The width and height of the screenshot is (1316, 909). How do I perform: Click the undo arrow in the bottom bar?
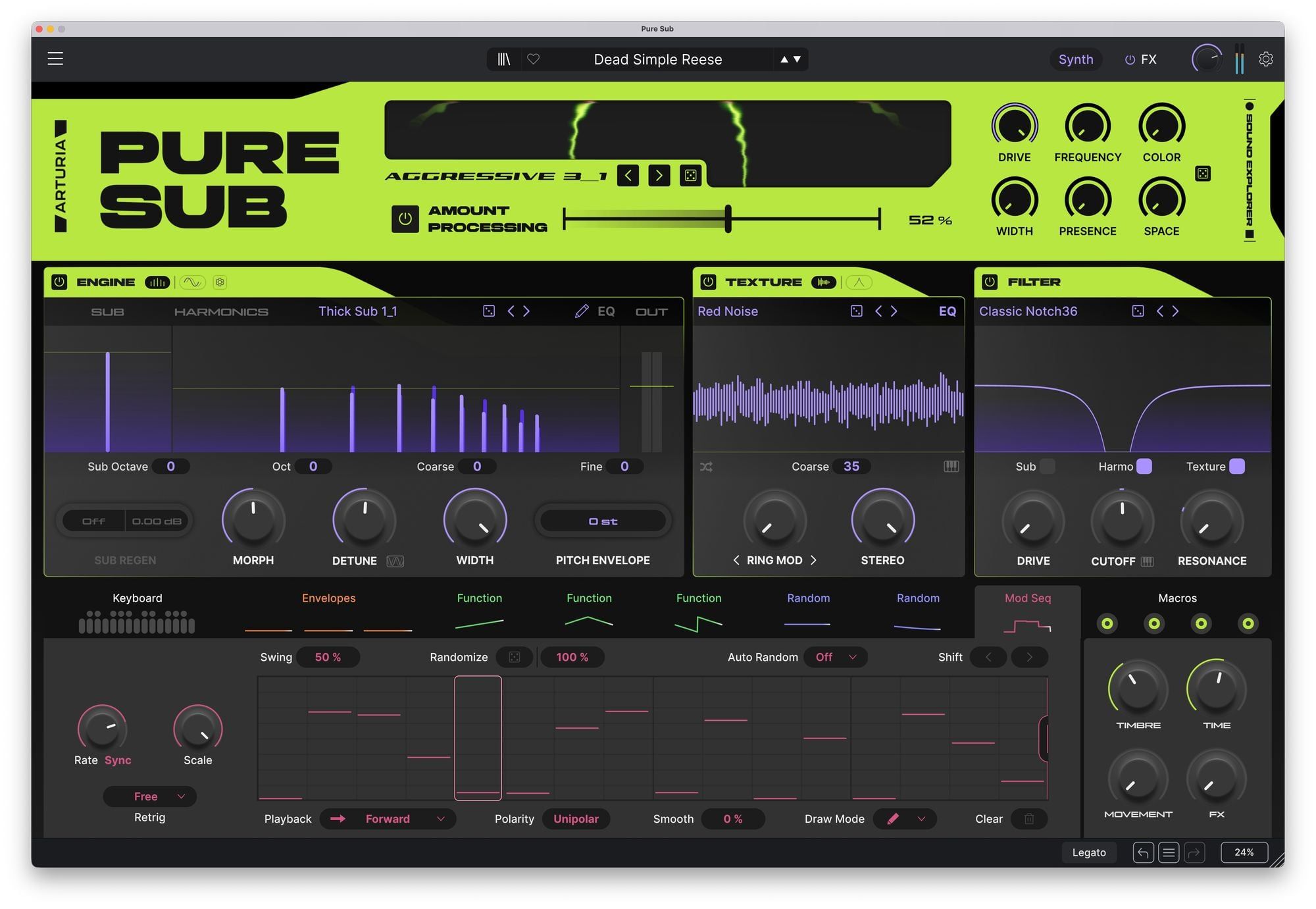pos(1143,852)
